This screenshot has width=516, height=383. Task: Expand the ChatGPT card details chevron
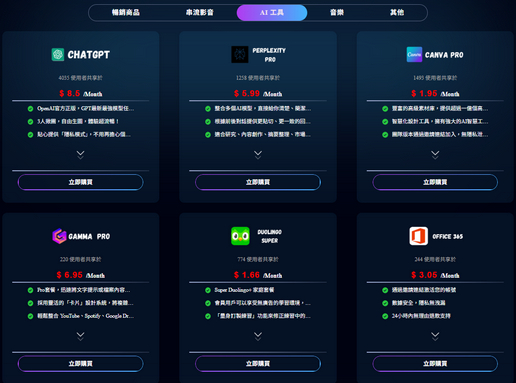(x=80, y=155)
